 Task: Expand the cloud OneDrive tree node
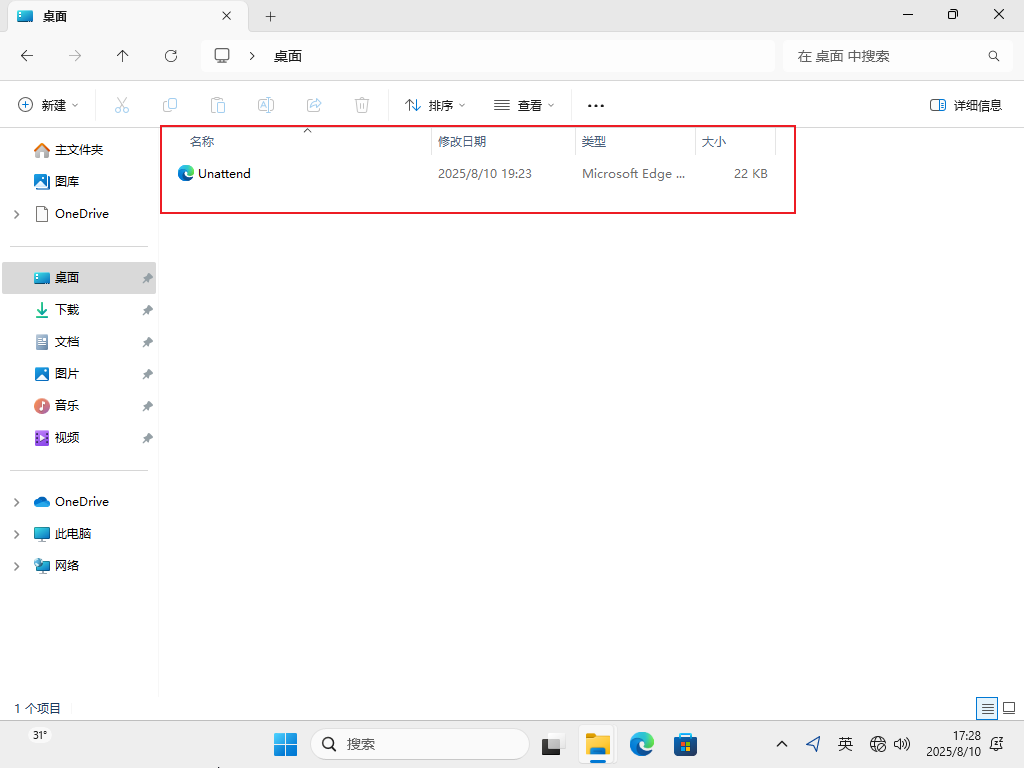(17, 502)
